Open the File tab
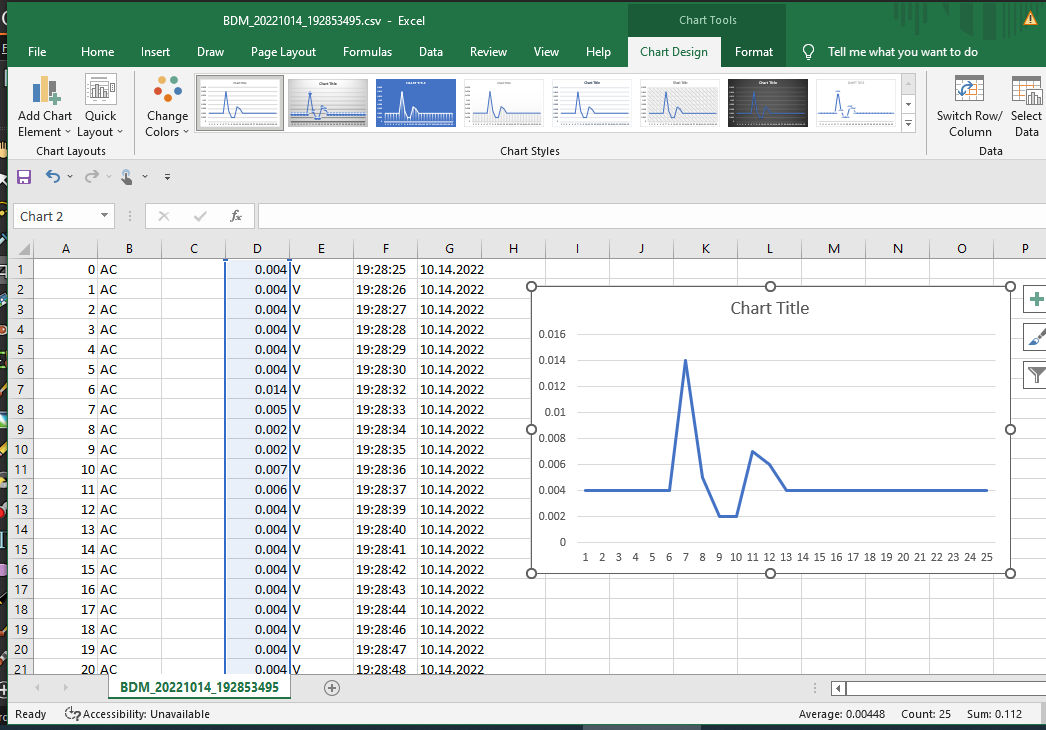The image size is (1046, 730). coord(37,52)
